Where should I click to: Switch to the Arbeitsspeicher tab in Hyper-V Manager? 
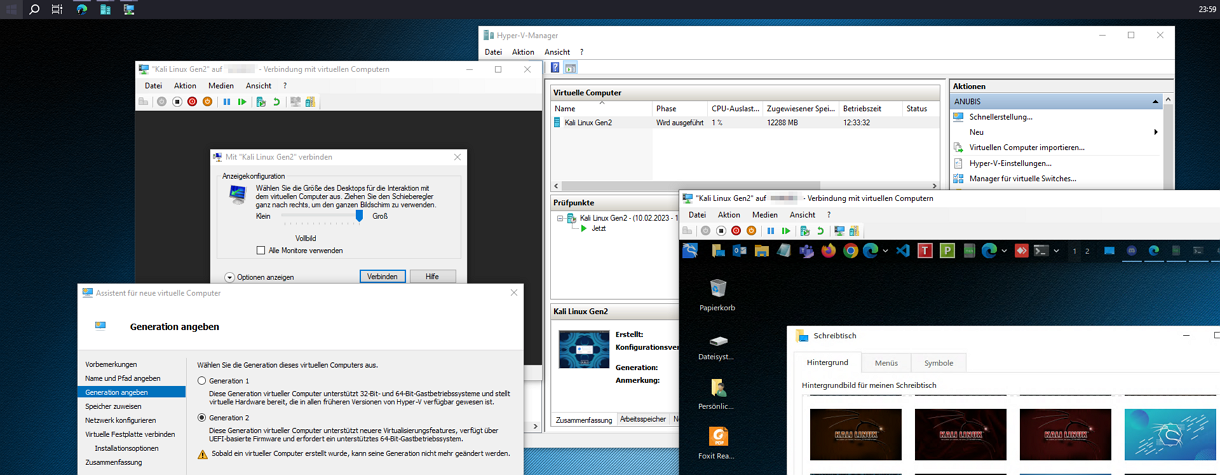pyautogui.click(x=643, y=419)
